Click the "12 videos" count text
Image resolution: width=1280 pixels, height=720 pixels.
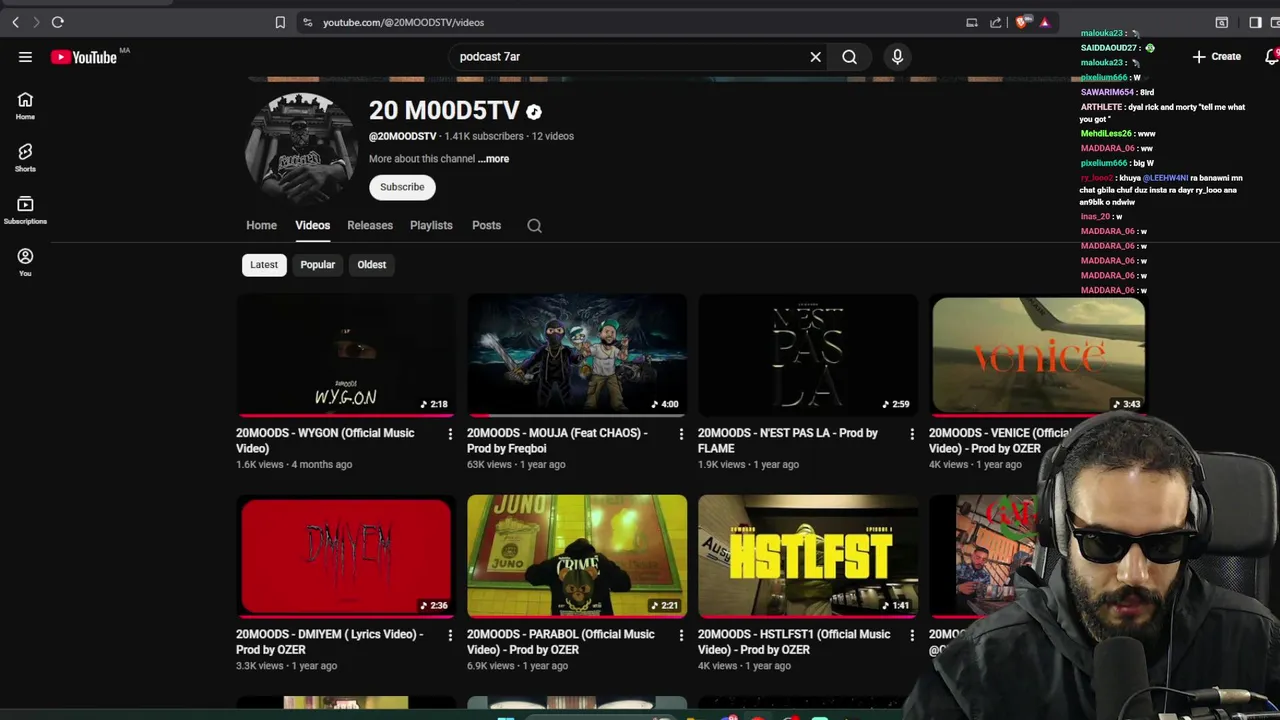[553, 136]
